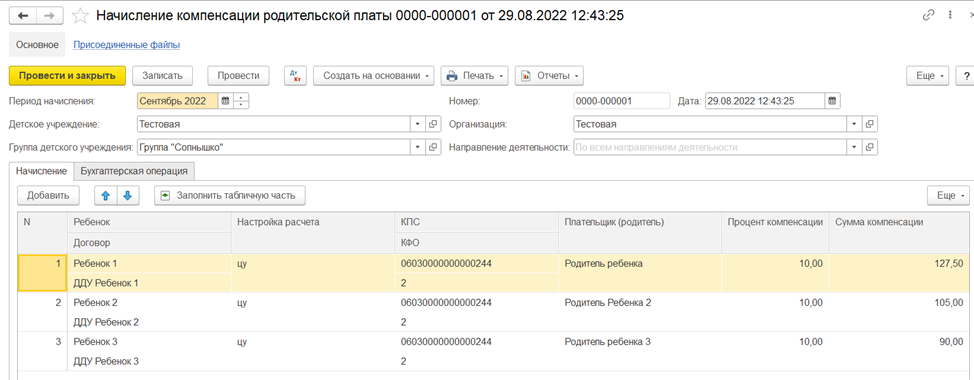Click Провести и закрыть

pyautogui.click(x=67, y=76)
